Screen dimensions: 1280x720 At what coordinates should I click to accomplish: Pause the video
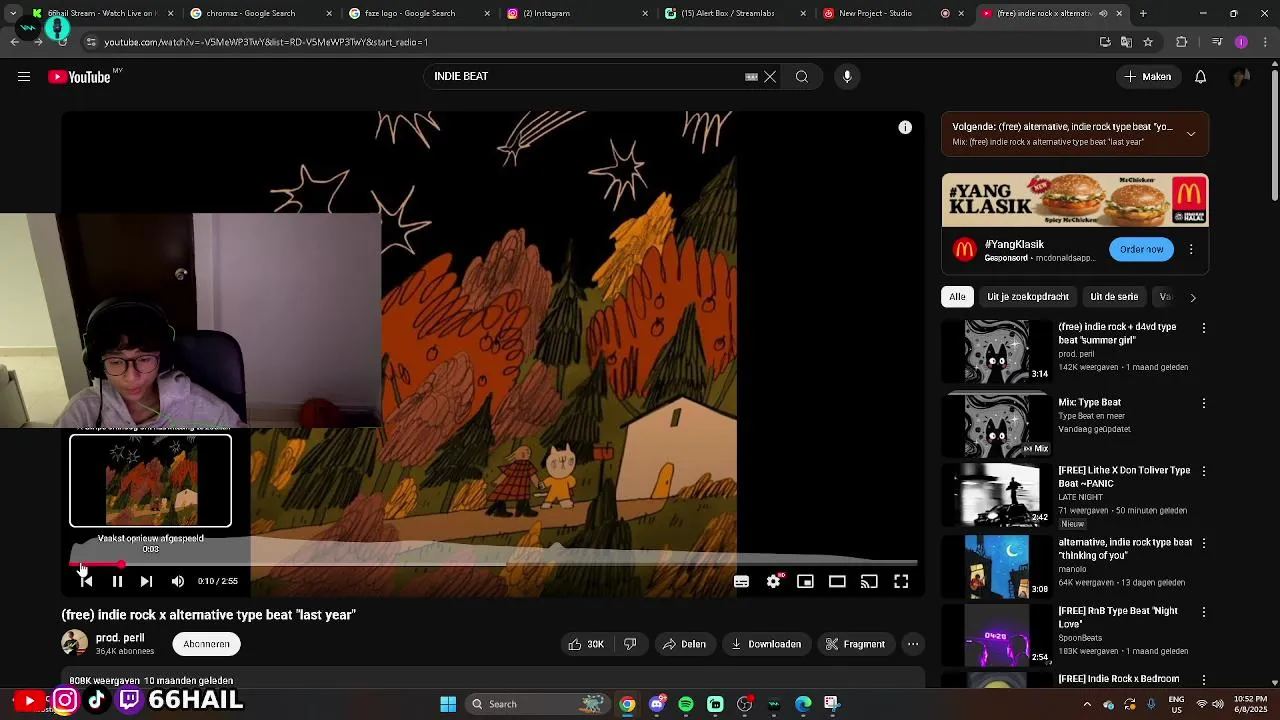pyautogui.click(x=117, y=581)
